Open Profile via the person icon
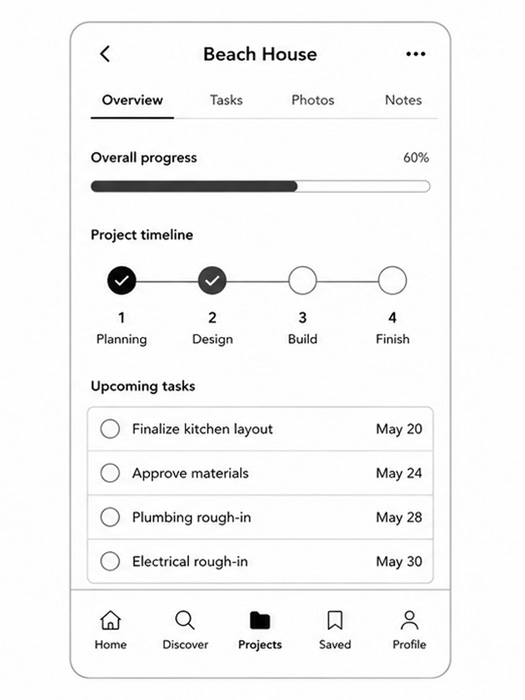Image resolution: width=525 pixels, height=700 pixels. (x=409, y=620)
